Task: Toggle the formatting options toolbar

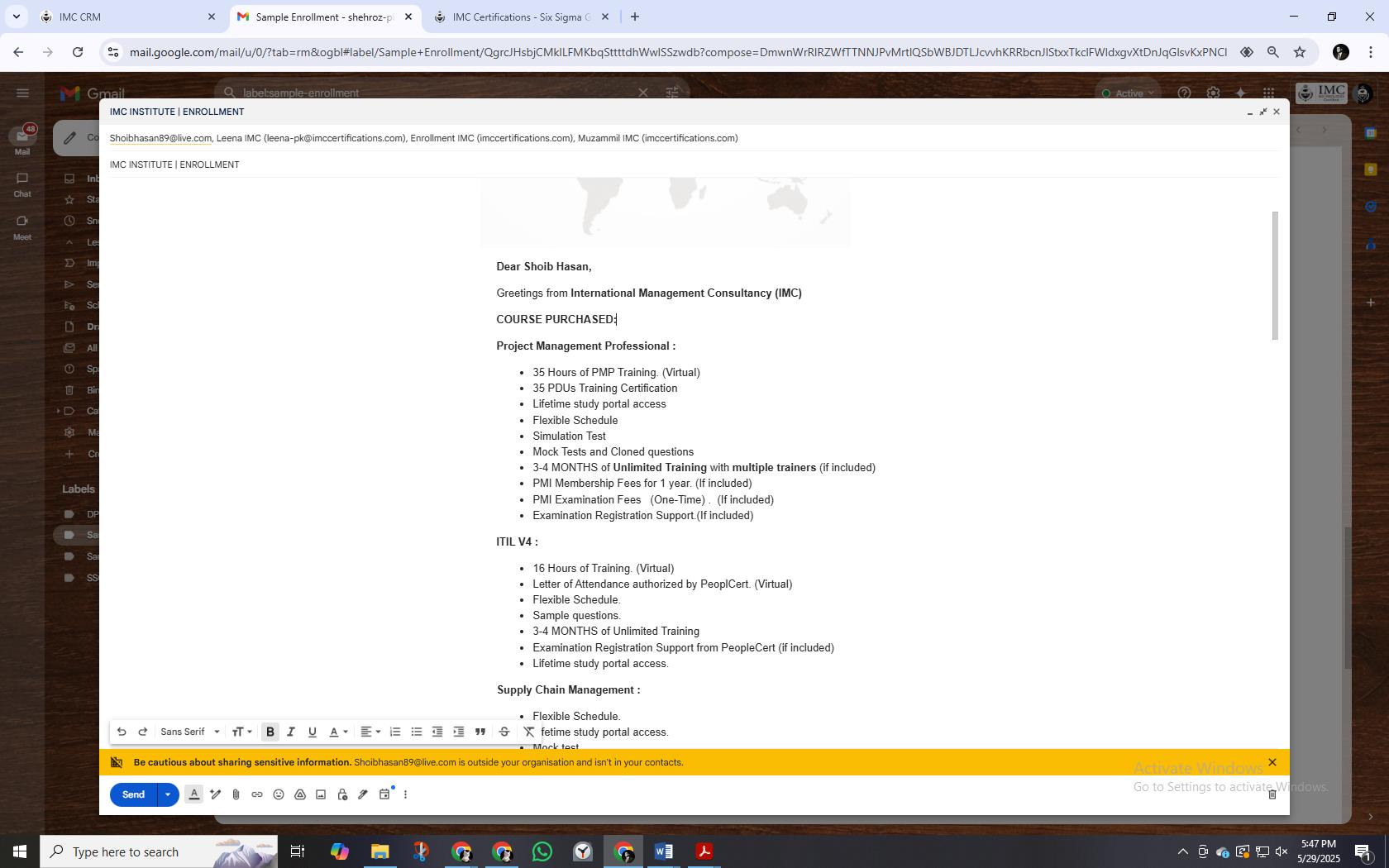Action: [194, 794]
